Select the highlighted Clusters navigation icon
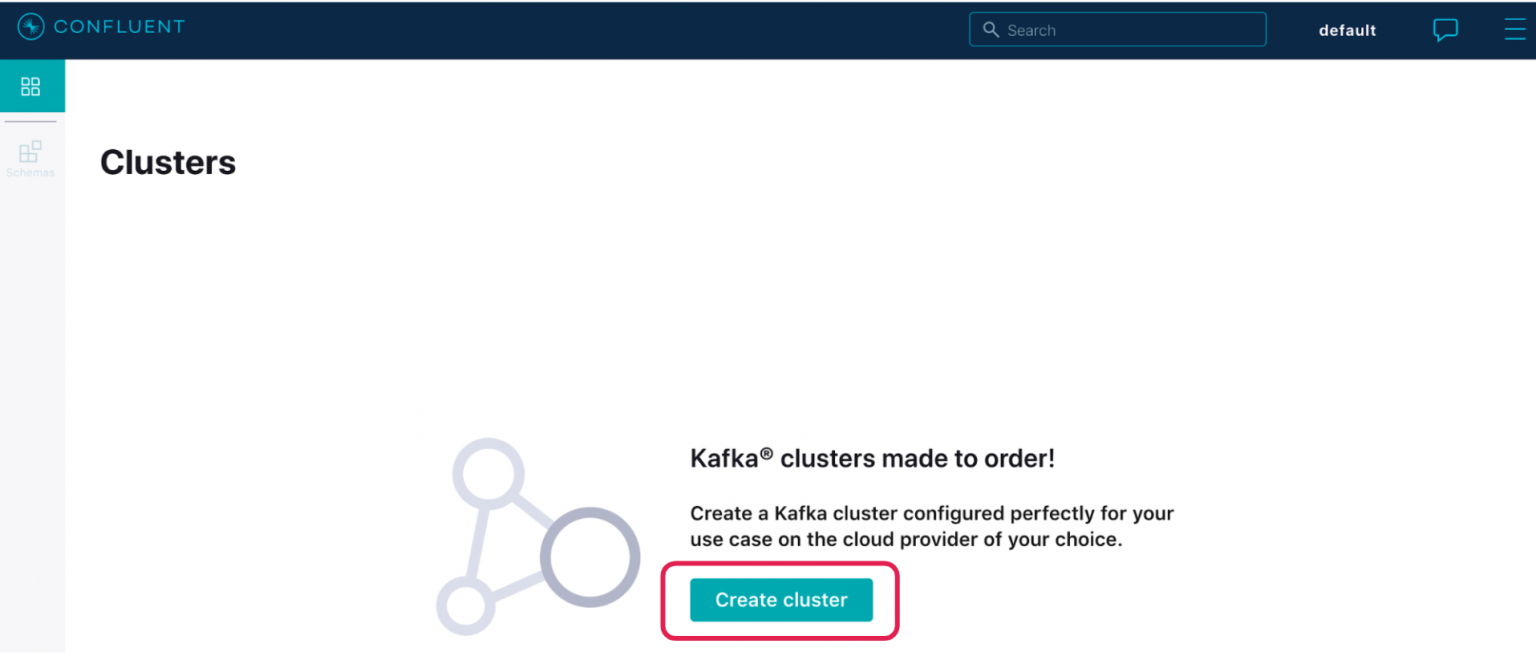 point(31,85)
